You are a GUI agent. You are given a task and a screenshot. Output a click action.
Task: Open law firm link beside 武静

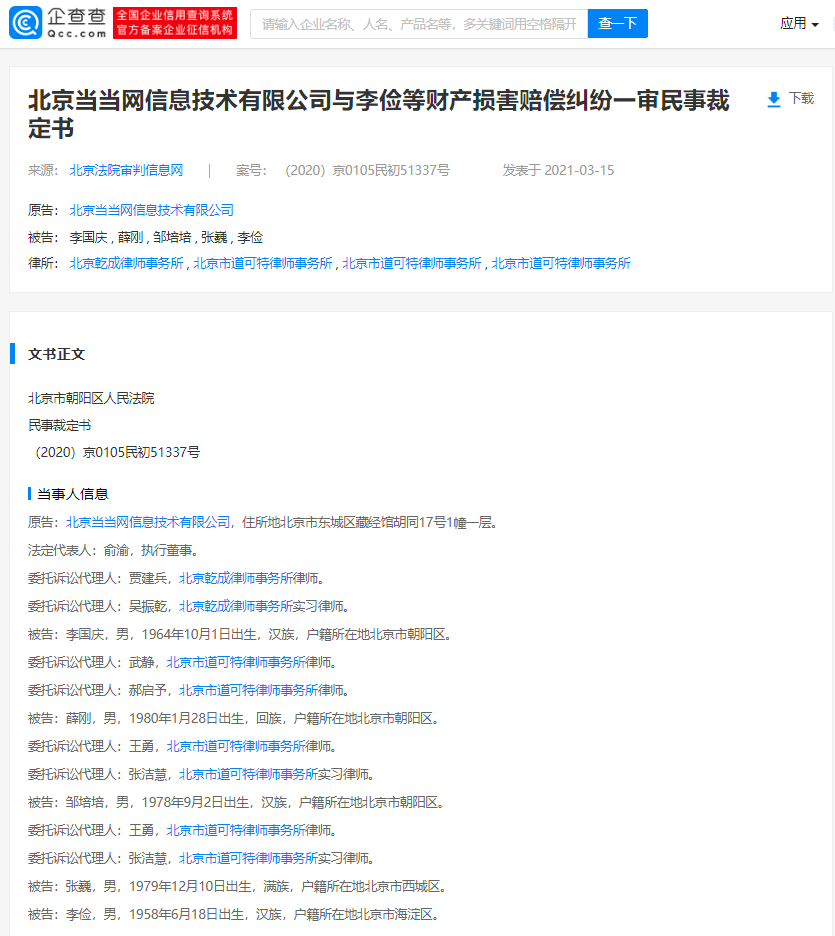click(236, 663)
